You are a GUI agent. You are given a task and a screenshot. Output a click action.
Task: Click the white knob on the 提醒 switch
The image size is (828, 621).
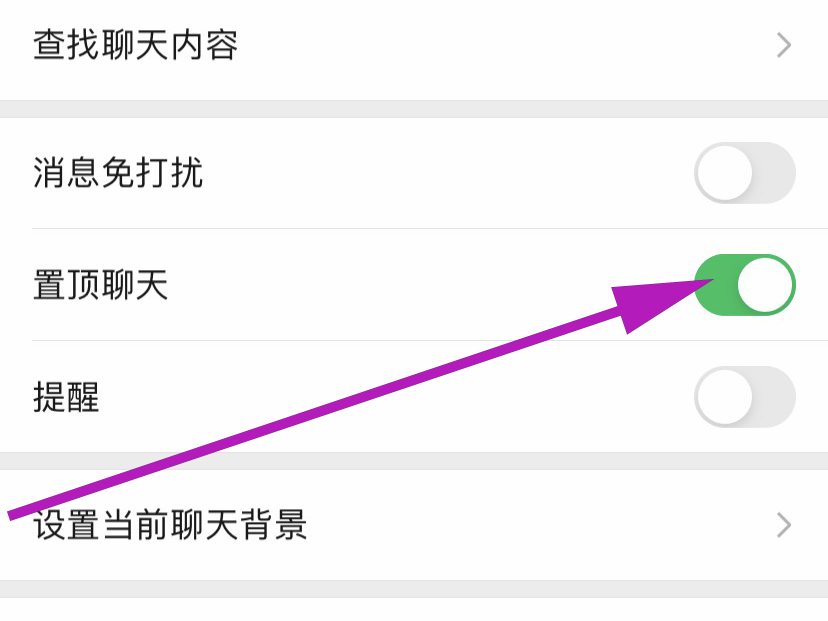pos(724,397)
